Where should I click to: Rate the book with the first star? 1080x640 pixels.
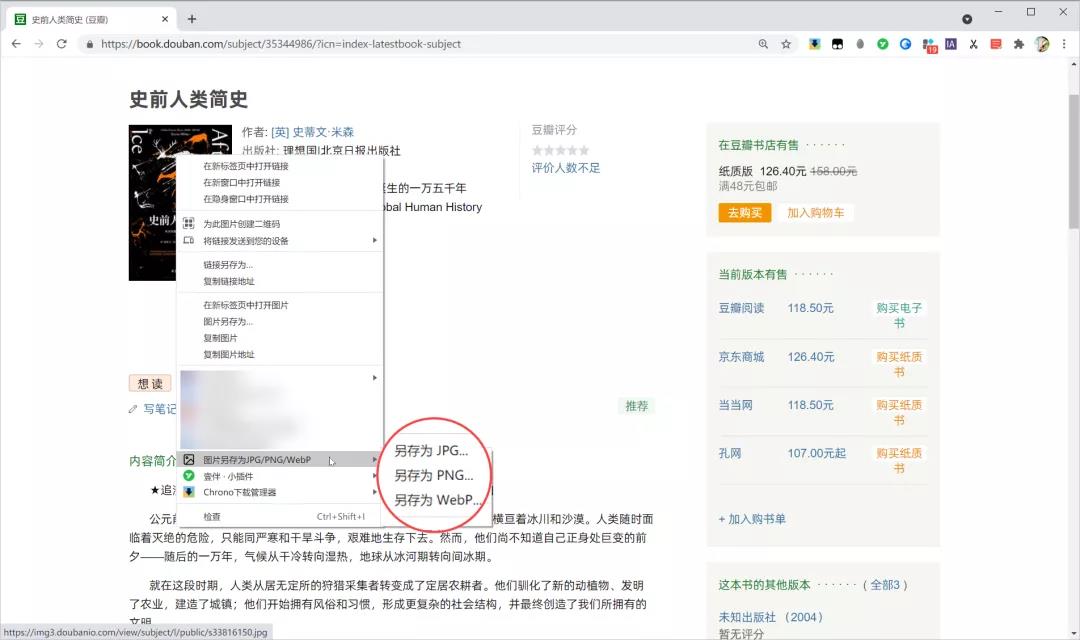click(x=535, y=150)
